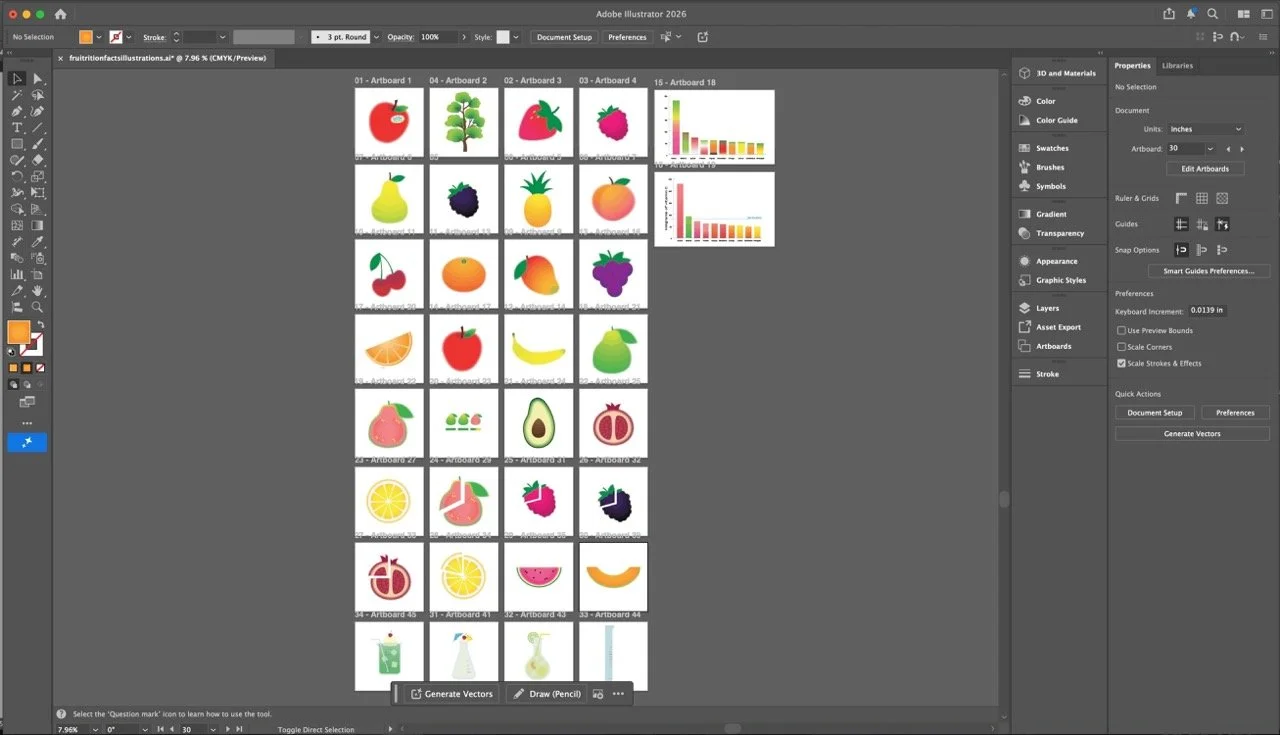1280x735 pixels.
Task: Toggle the Show Rulers icon
Action: point(1181,198)
